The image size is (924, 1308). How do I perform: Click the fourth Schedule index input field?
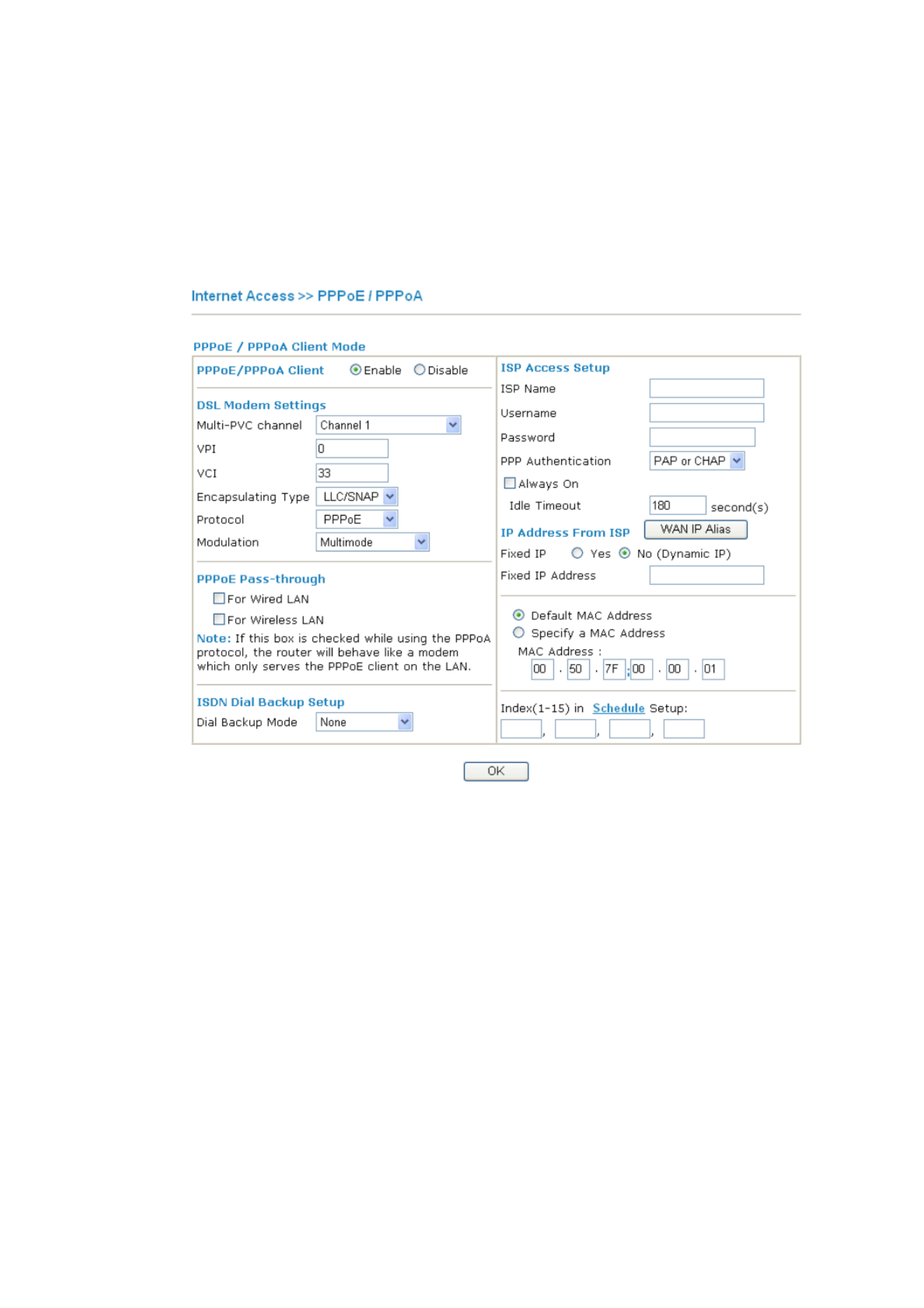click(x=684, y=728)
